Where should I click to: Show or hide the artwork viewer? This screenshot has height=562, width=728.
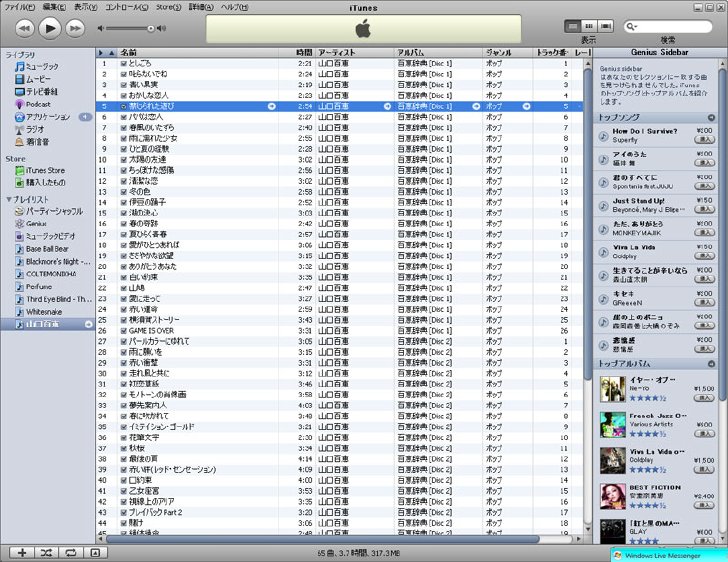(x=95, y=553)
